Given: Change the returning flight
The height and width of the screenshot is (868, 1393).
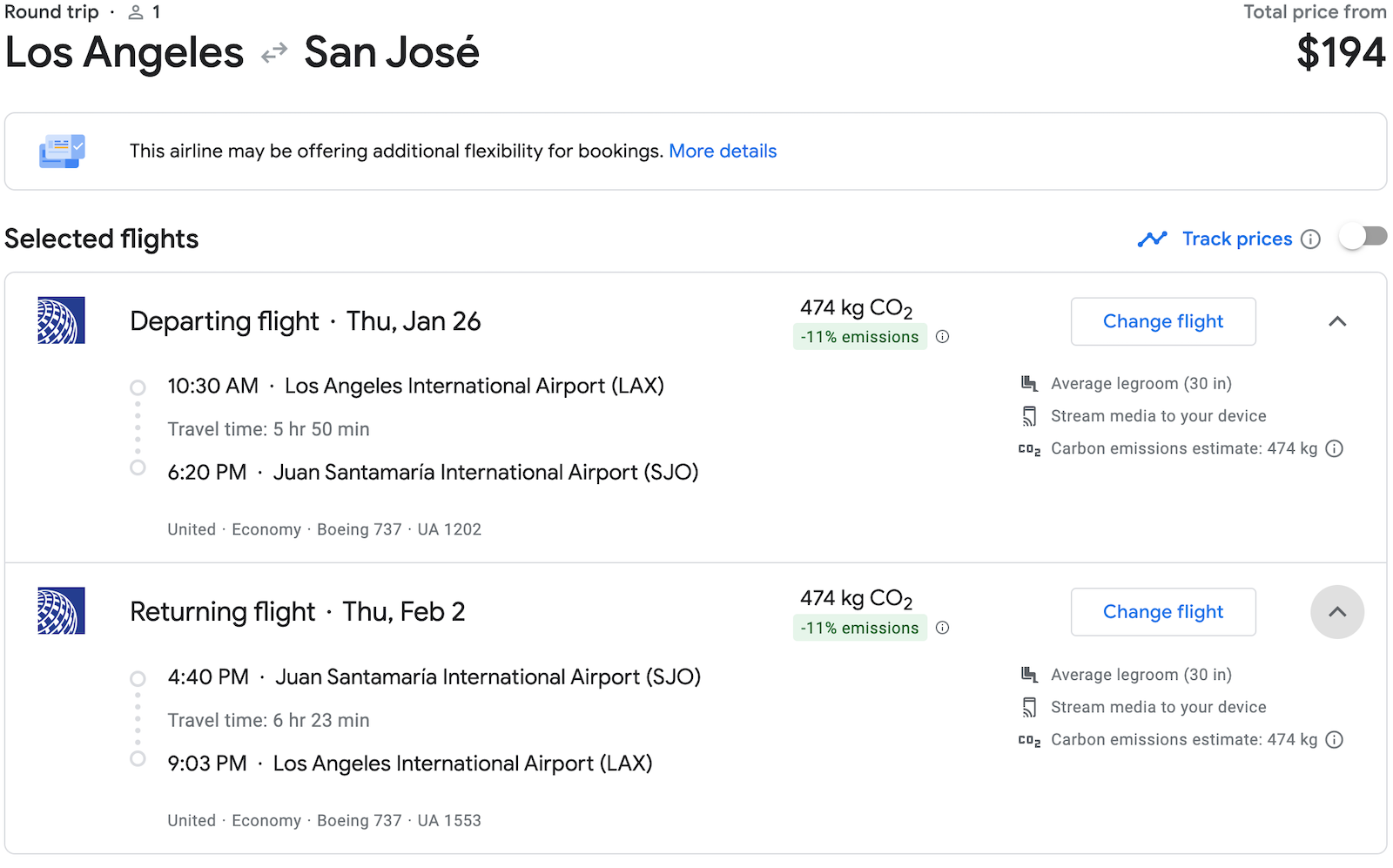Looking at the screenshot, I should [x=1162, y=612].
